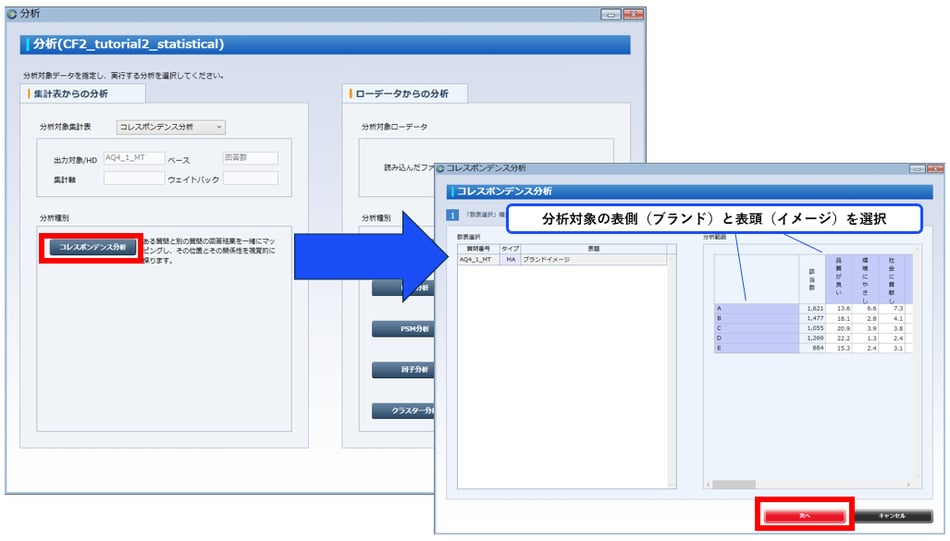The image size is (950, 541).
Task: Click the vertical scrollbar of the 数表選択 list
Action: [672, 370]
